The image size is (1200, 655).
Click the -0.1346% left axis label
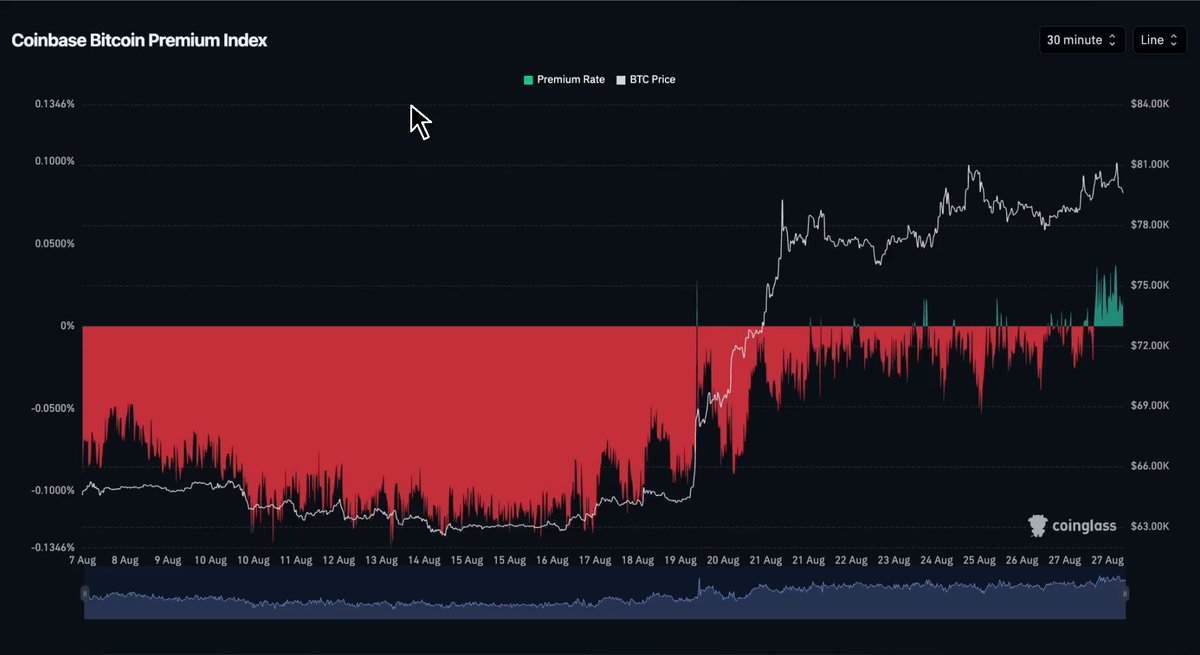click(52, 547)
